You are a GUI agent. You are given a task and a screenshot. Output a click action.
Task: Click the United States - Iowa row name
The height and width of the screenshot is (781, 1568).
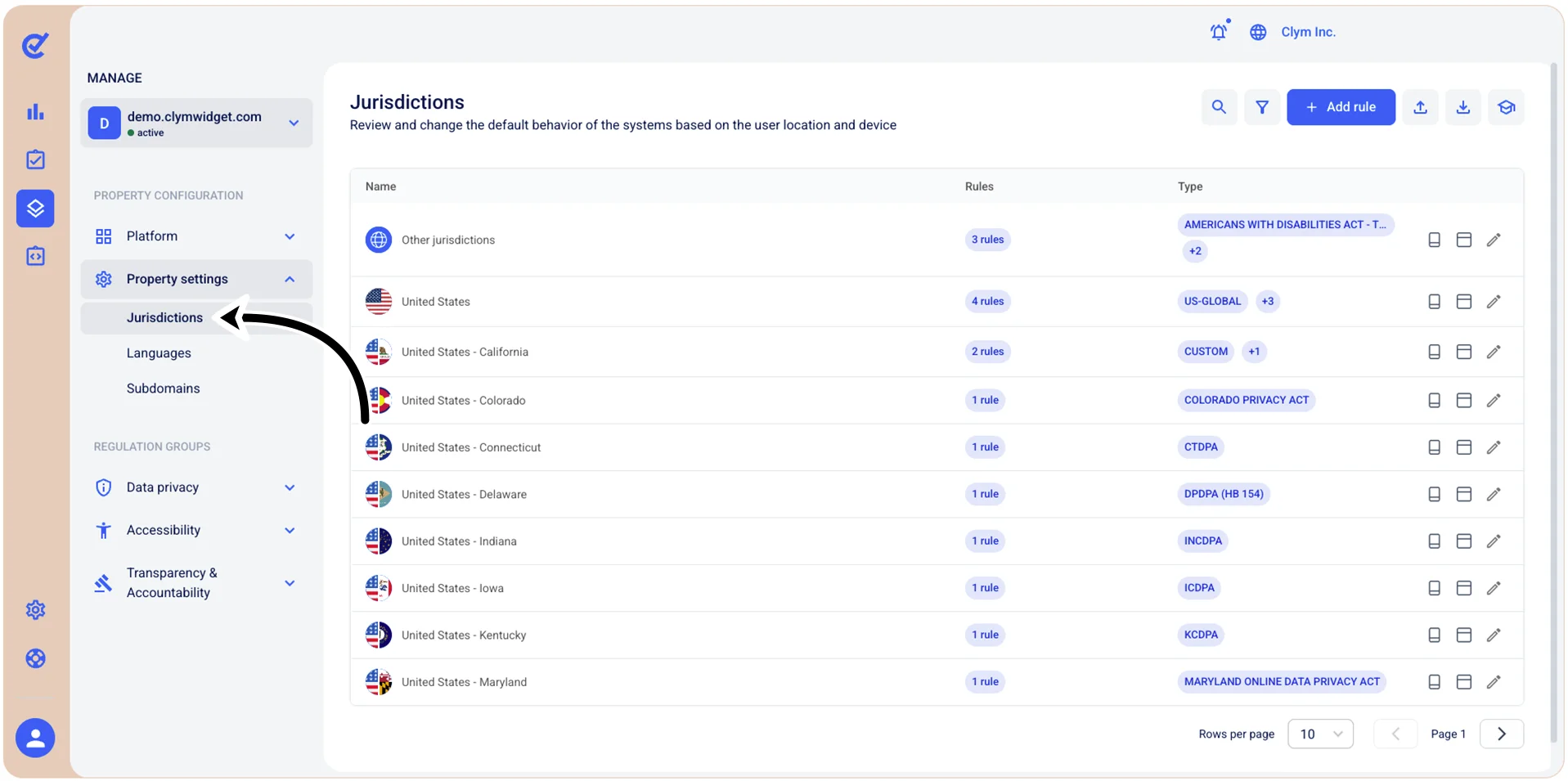pyautogui.click(x=452, y=588)
